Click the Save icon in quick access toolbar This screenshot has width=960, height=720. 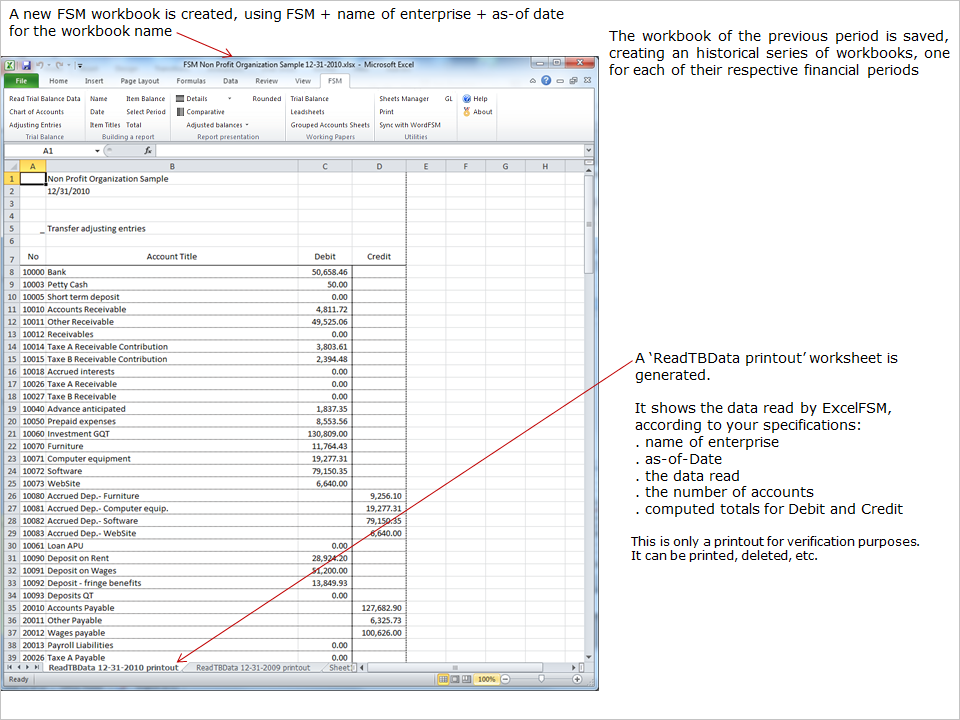point(25,63)
